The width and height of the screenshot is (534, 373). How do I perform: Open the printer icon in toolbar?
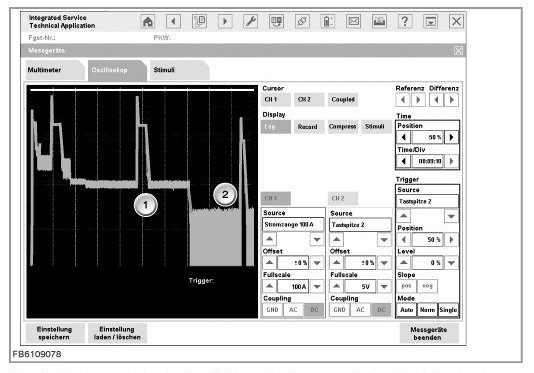(x=379, y=22)
